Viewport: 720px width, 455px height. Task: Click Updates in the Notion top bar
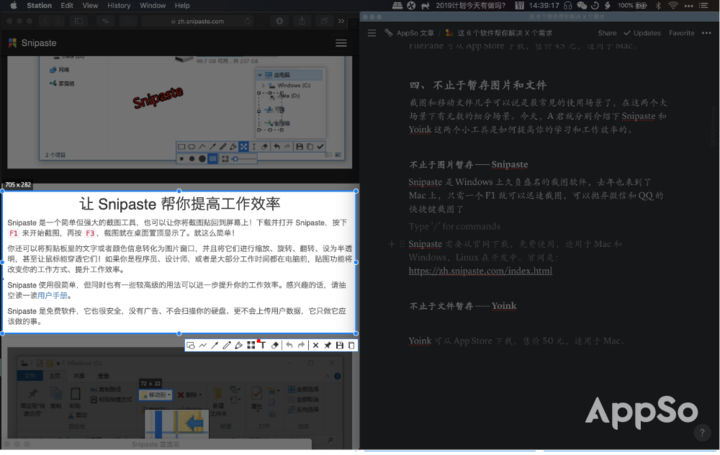click(x=642, y=33)
